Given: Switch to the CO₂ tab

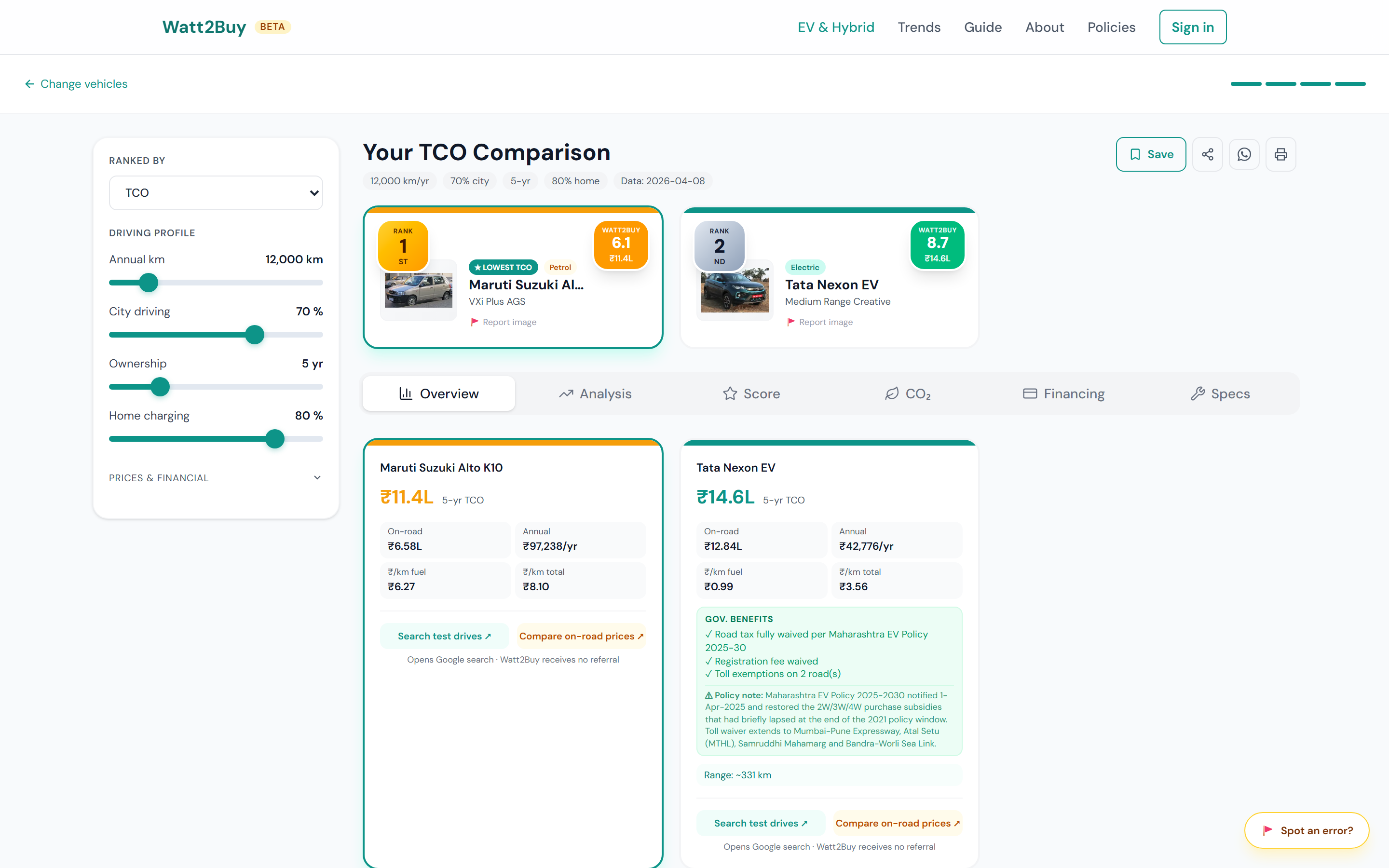Looking at the screenshot, I should (908, 394).
